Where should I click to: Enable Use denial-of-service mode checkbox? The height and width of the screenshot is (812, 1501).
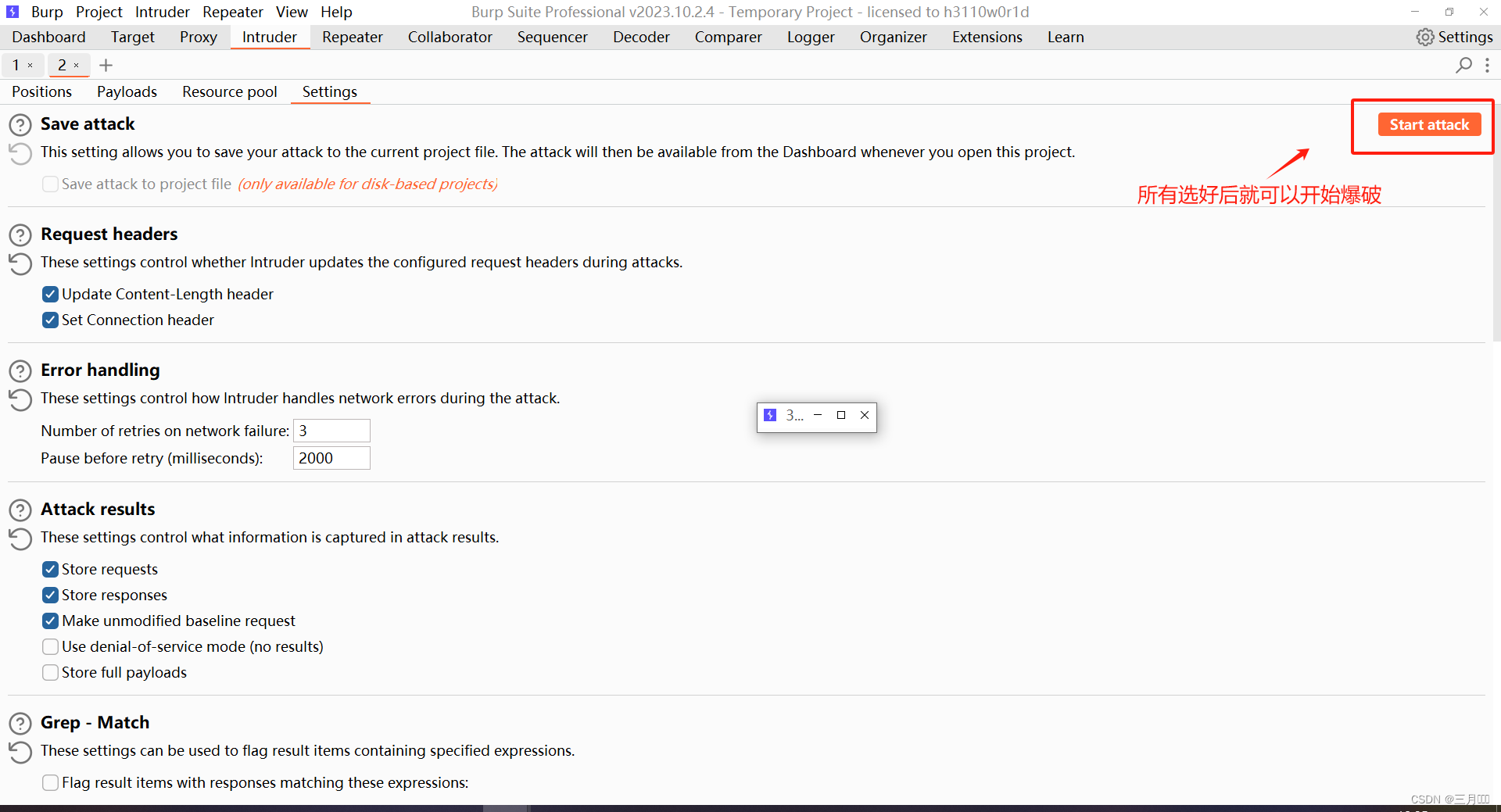50,646
